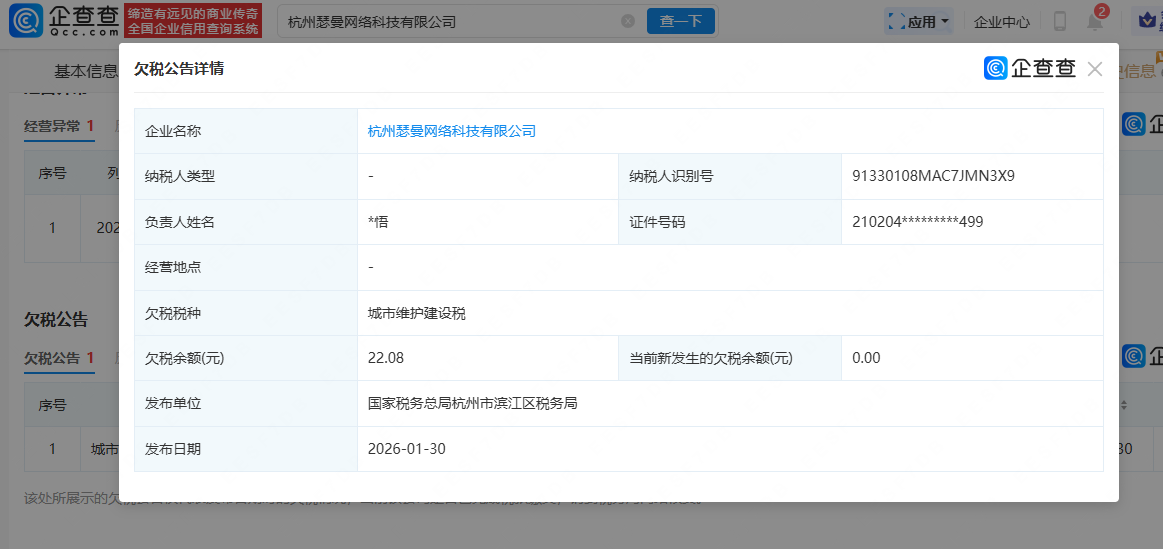Click the 查一下 search button
1163x549 pixels.
coord(681,21)
